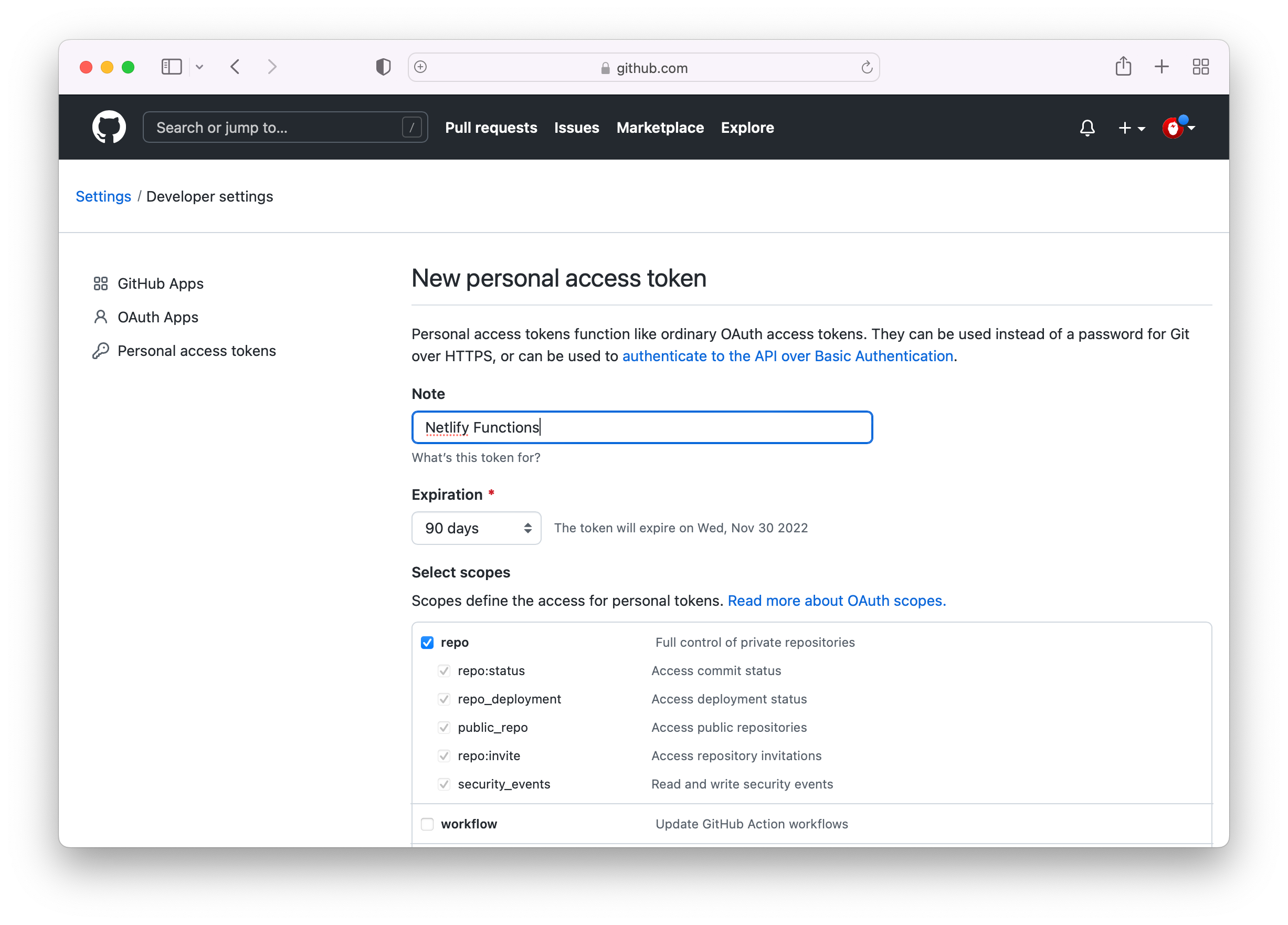Click the Note text field

(642, 427)
